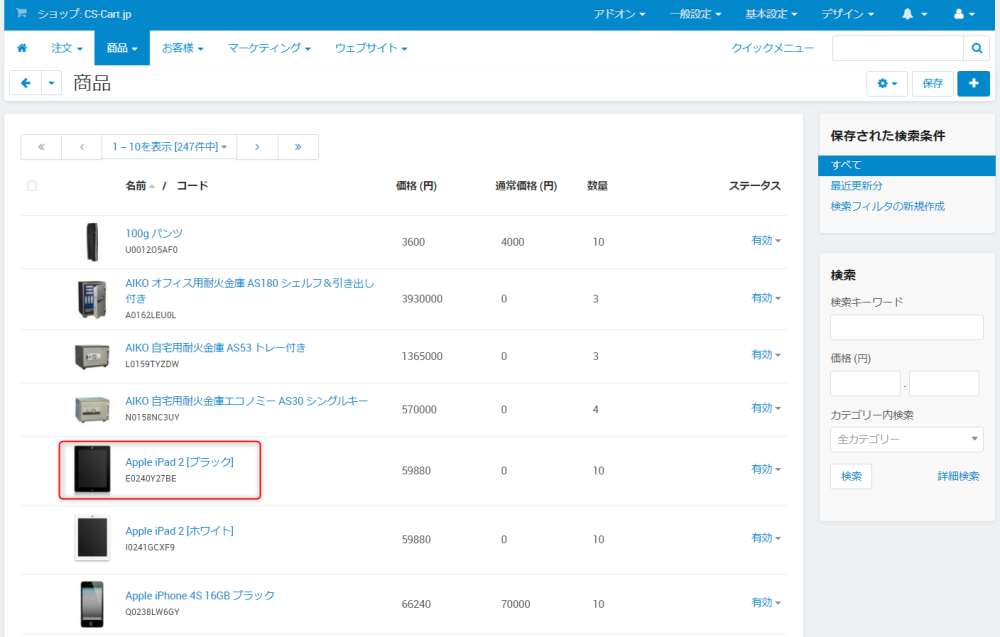Open the 1–10を表示 [247件中] page size dropdown
Image resolution: width=1000 pixels, height=637 pixels.
click(169, 147)
